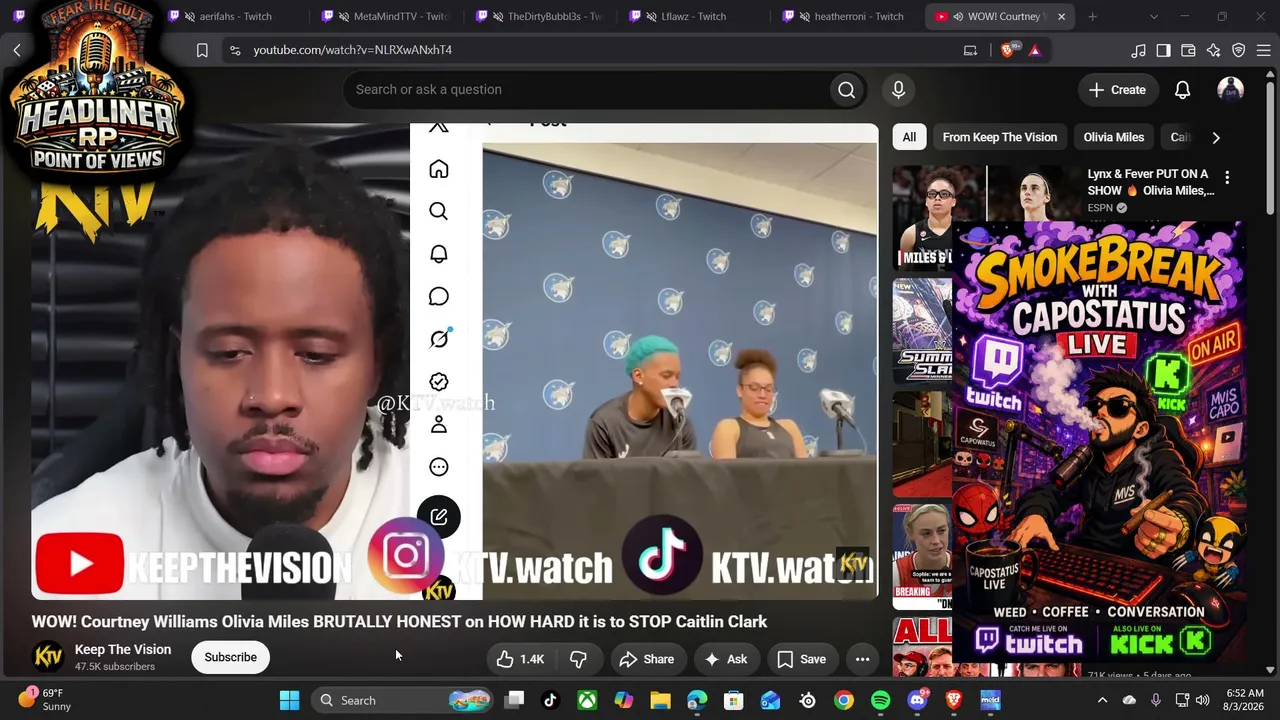
Task: Dislike this video
Action: click(x=578, y=659)
